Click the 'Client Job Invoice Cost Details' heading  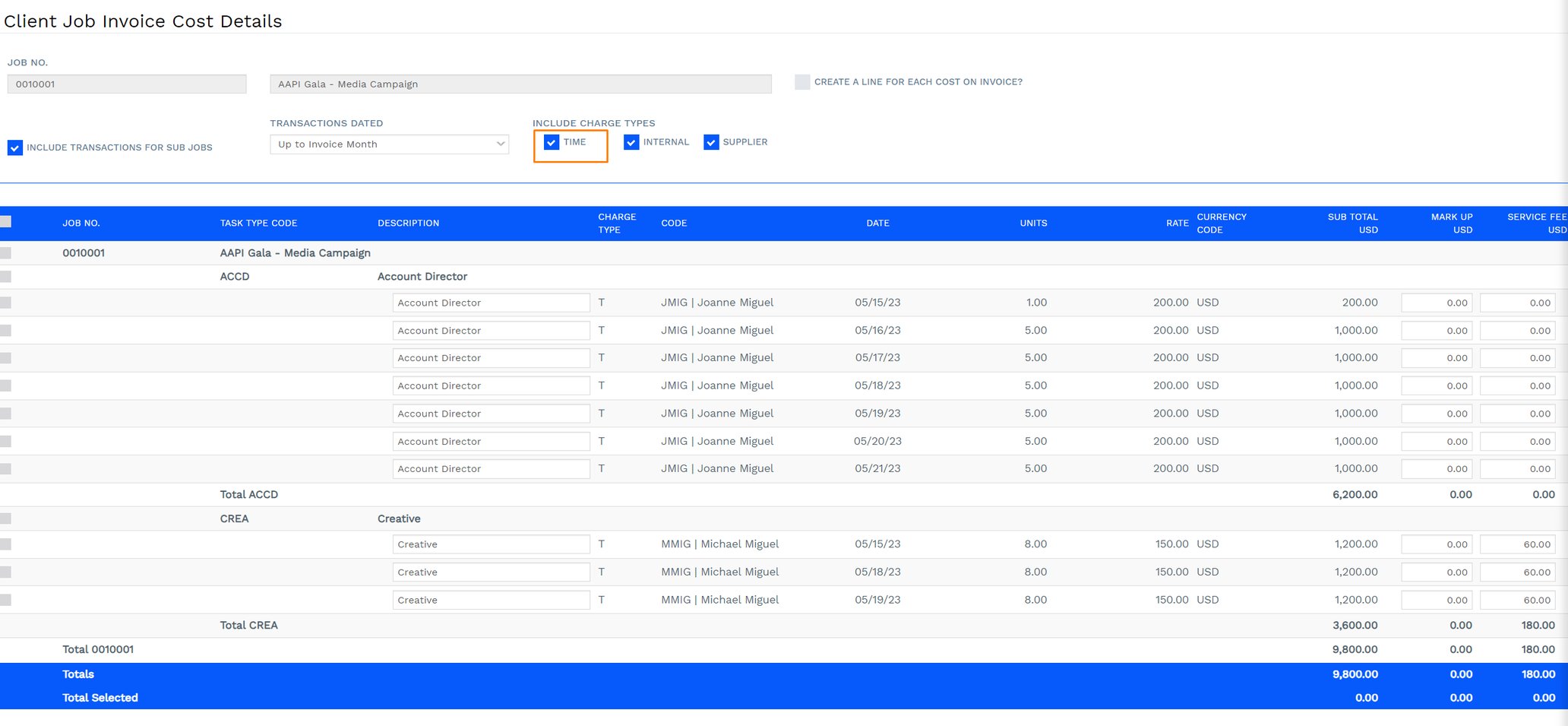(143, 21)
